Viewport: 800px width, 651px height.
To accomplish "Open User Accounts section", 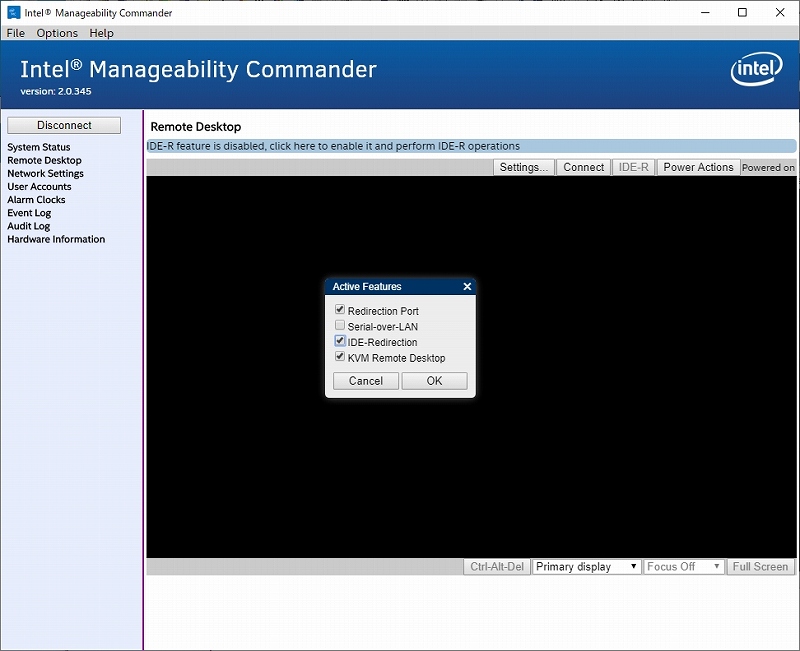I will point(39,187).
